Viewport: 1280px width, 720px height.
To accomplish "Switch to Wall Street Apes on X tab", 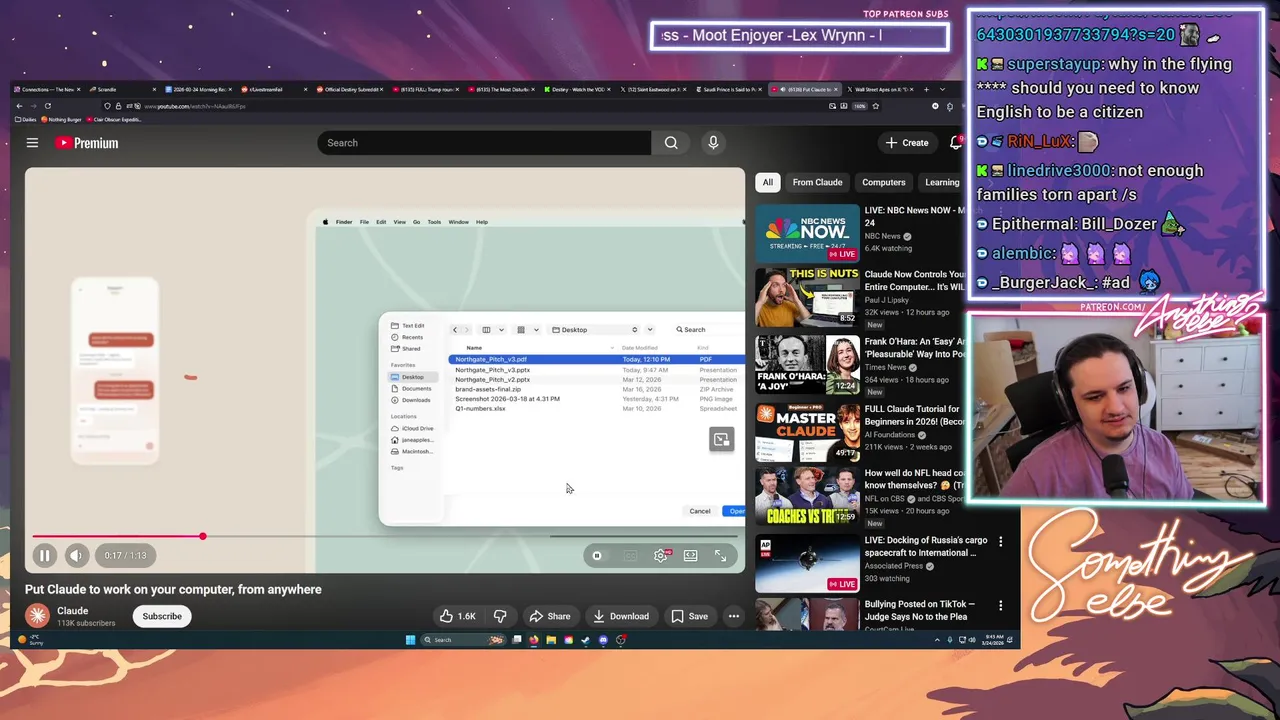I will [x=880, y=89].
